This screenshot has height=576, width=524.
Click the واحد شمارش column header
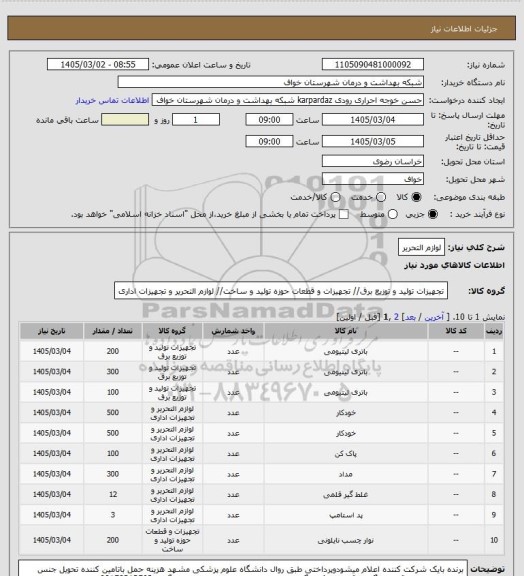pos(233,331)
